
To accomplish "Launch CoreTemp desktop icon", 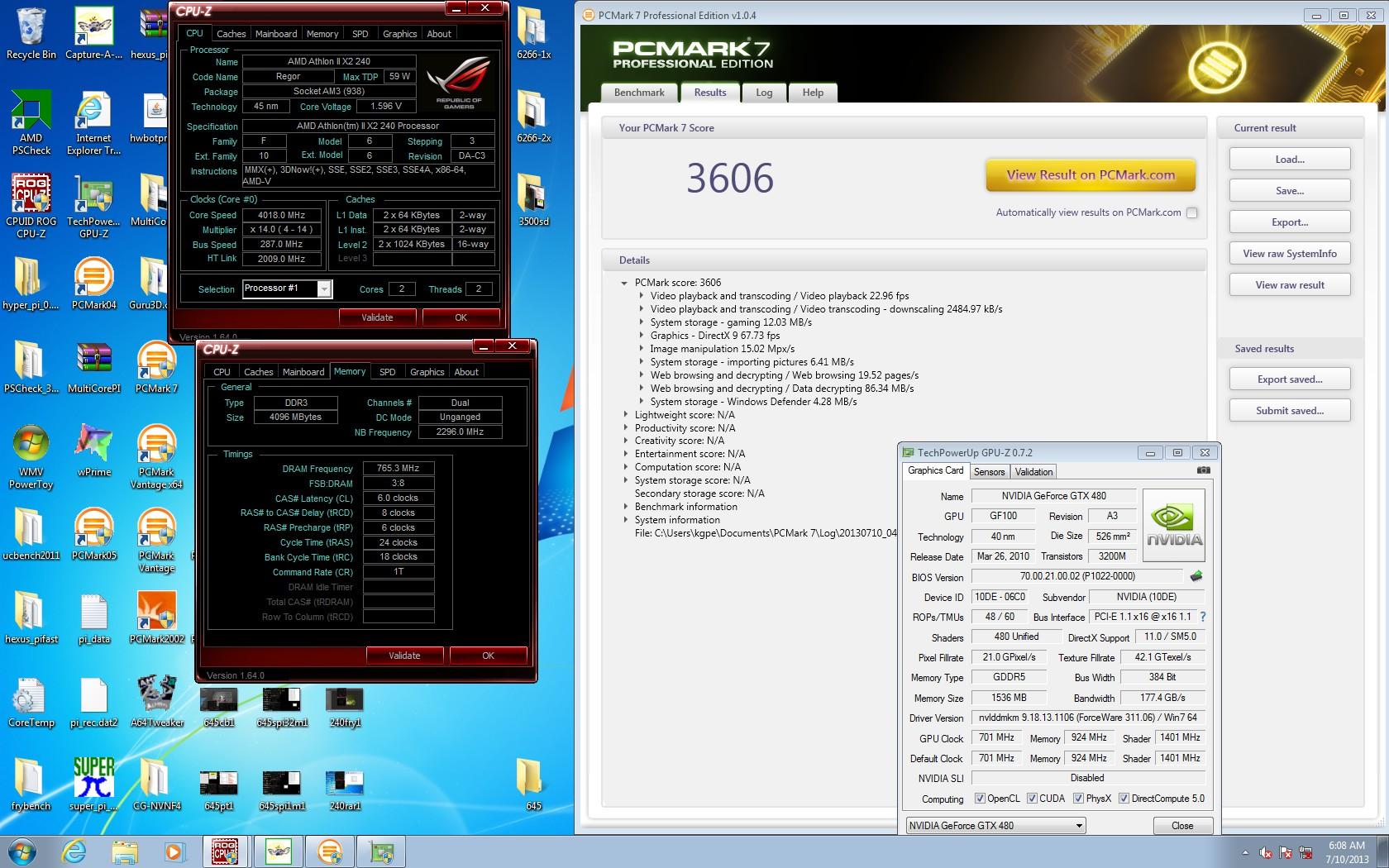I will pyautogui.click(x=31, y=701).
